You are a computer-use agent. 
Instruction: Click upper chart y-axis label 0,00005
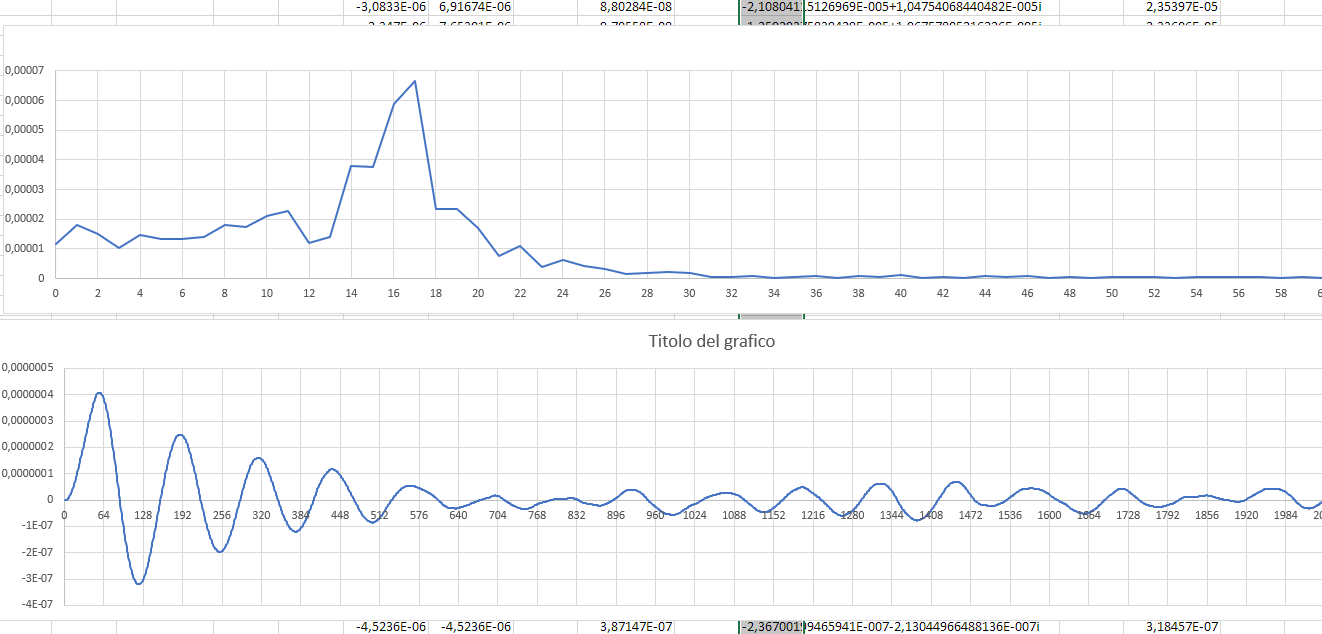pyautogui.click(x=24, y=130)
